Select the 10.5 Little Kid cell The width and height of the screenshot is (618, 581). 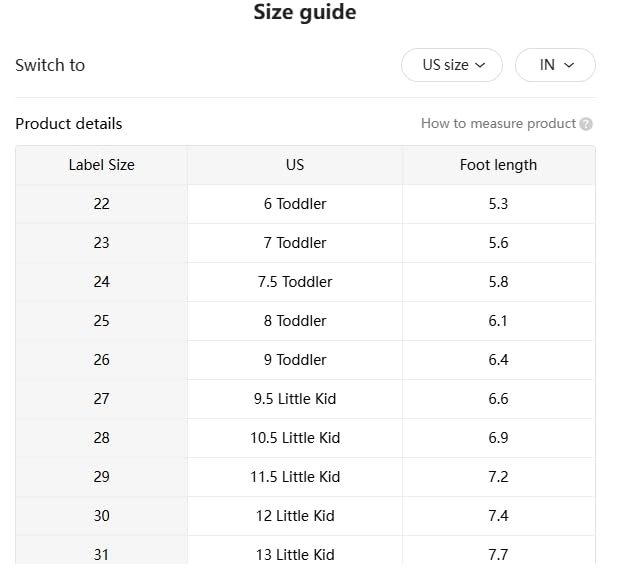(295, 438)
